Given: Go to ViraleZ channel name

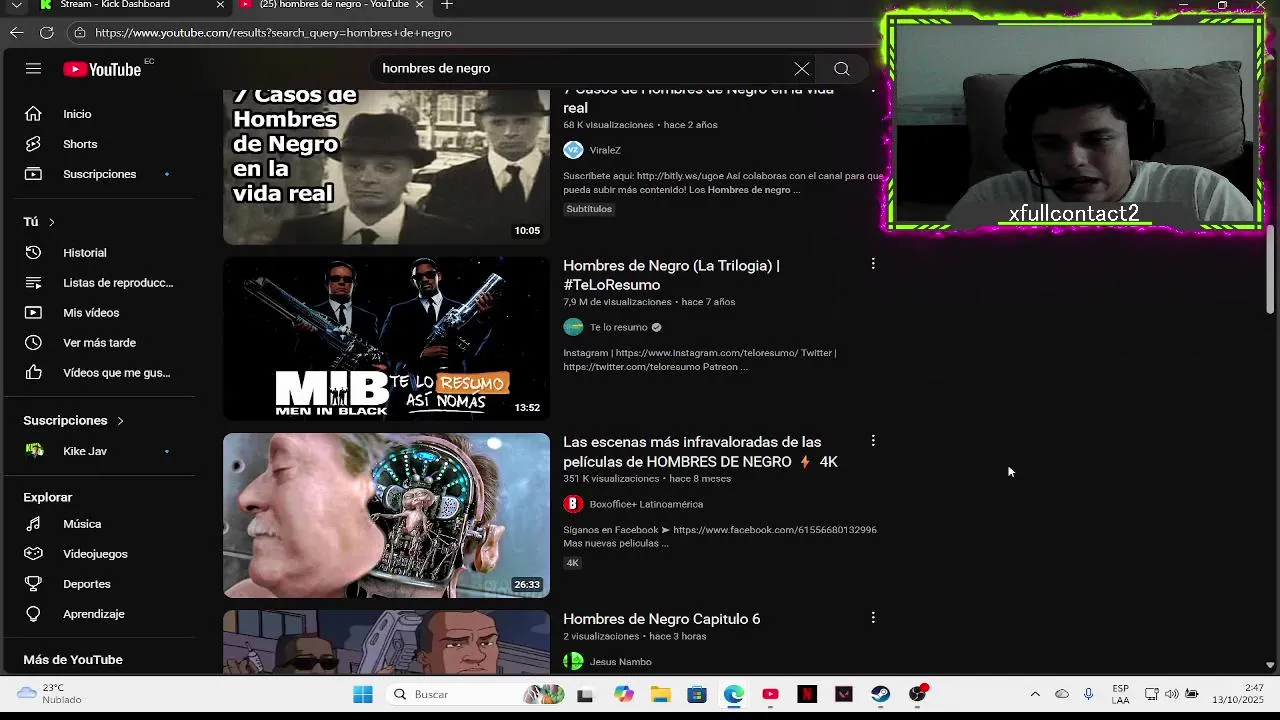Looking at the screenshot, I should coord(605,150).
